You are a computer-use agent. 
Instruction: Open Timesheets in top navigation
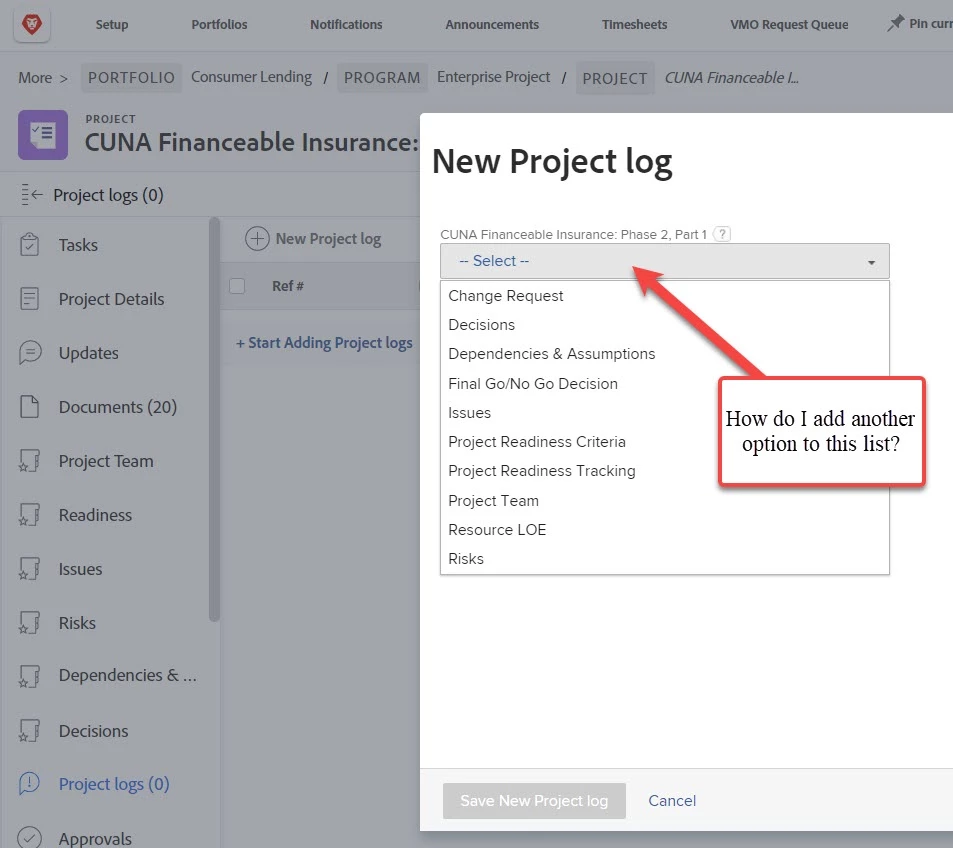635,24
